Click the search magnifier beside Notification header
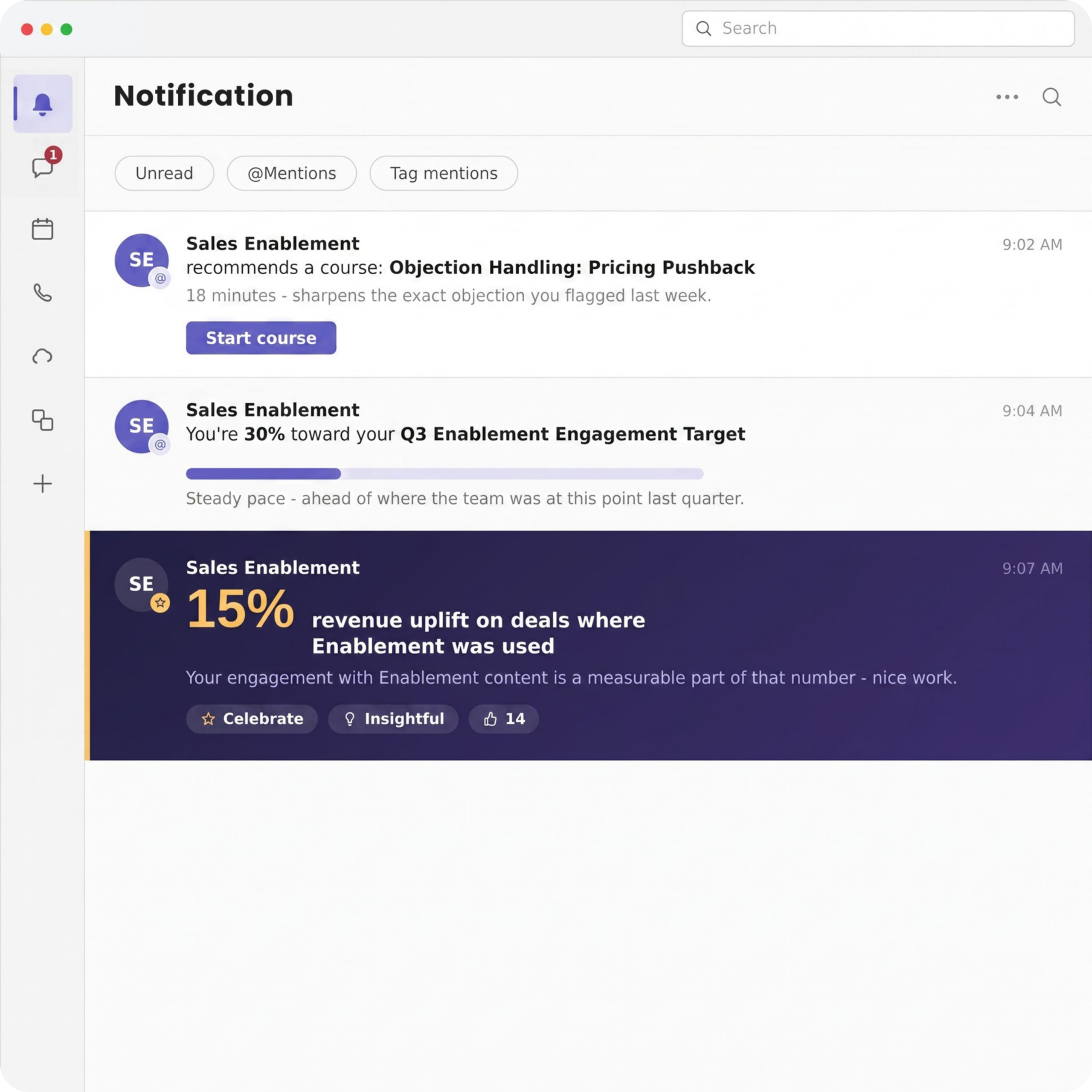The image size is (1092, 1092). 1052,97
